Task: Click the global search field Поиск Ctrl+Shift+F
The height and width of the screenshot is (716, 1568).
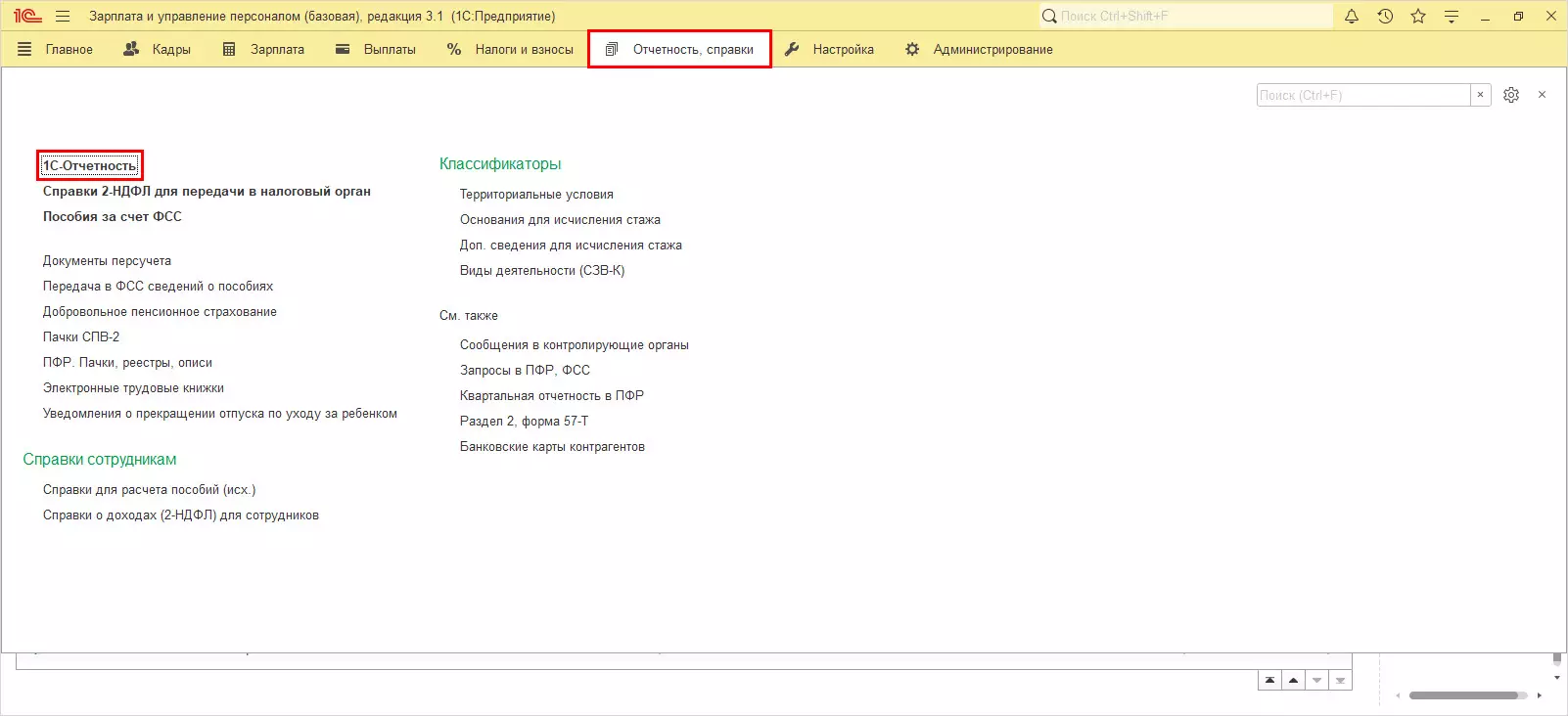Action: [x=1185, y=17]
